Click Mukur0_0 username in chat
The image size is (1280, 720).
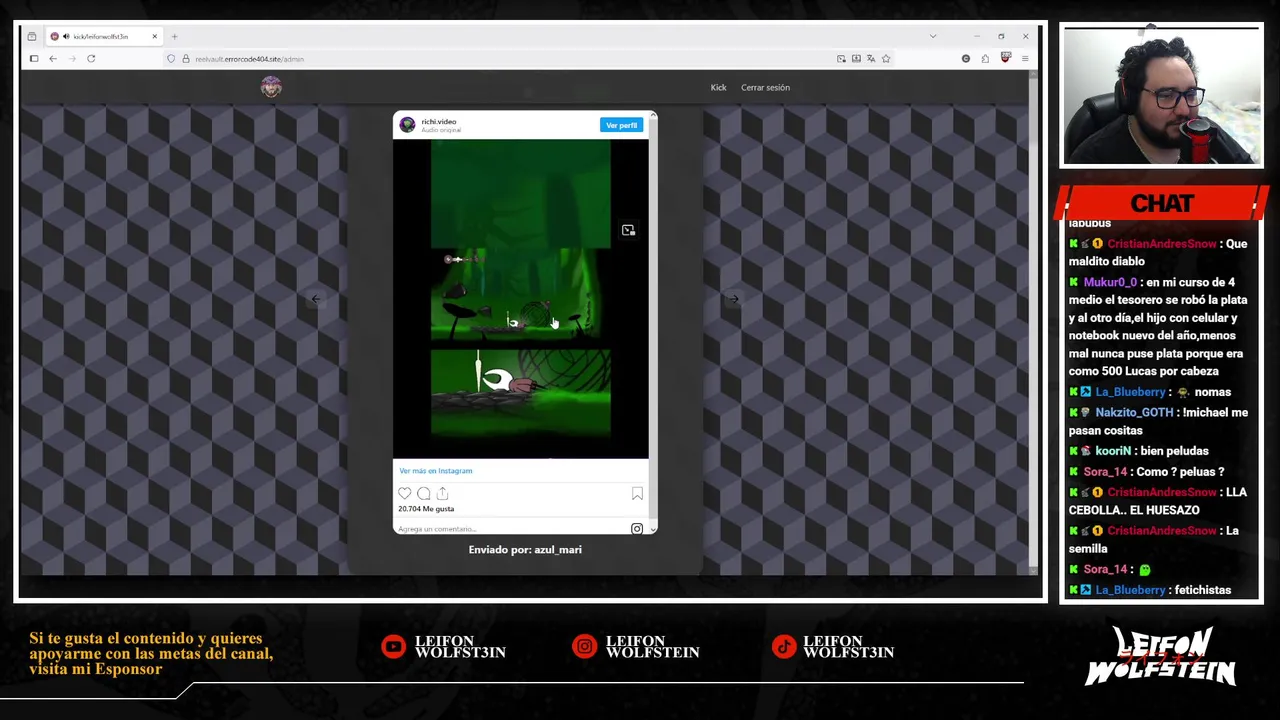click(1109, 282)
